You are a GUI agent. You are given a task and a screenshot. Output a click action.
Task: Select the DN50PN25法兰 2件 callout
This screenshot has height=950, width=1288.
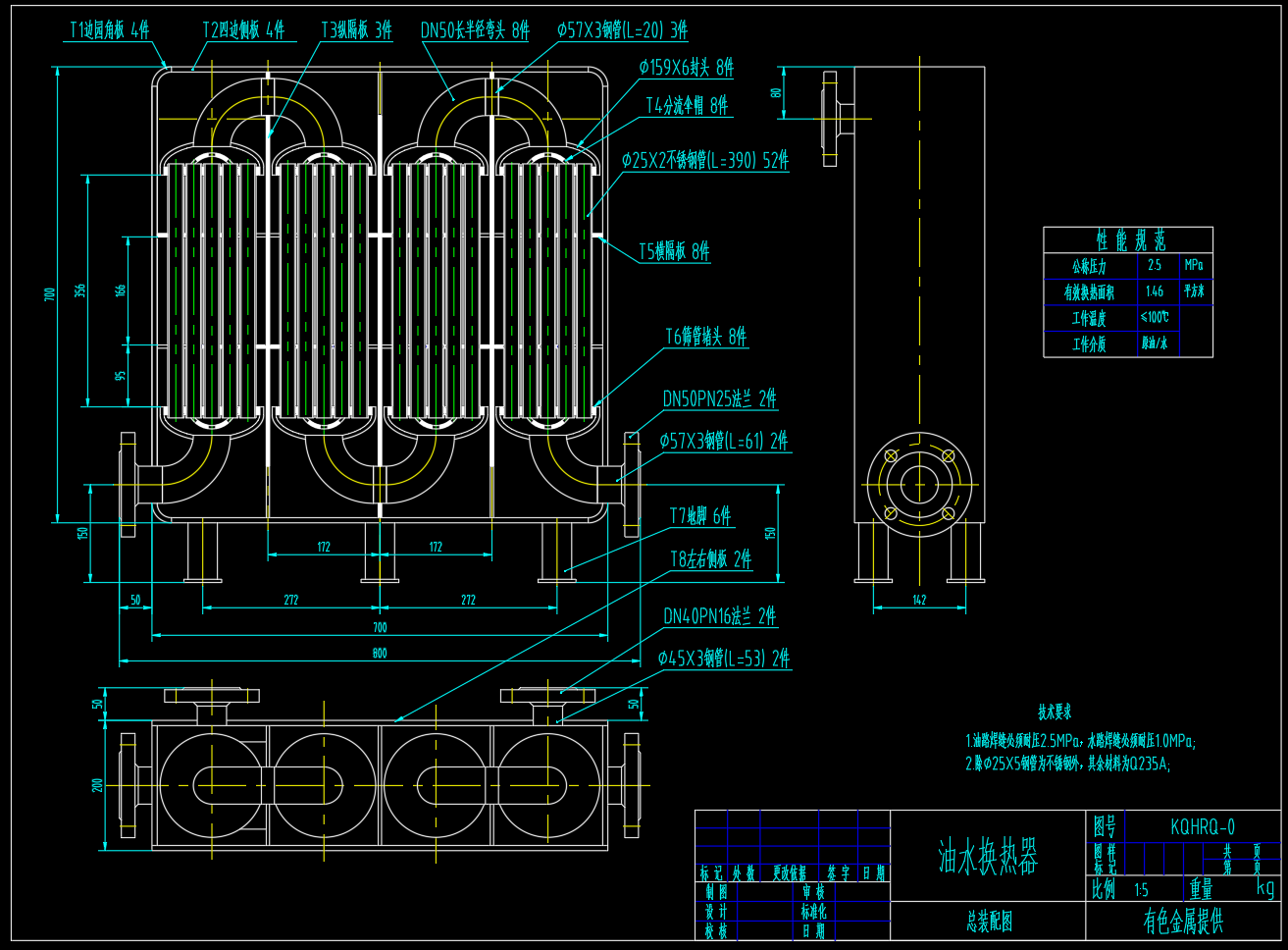click(x=719, y=398)
